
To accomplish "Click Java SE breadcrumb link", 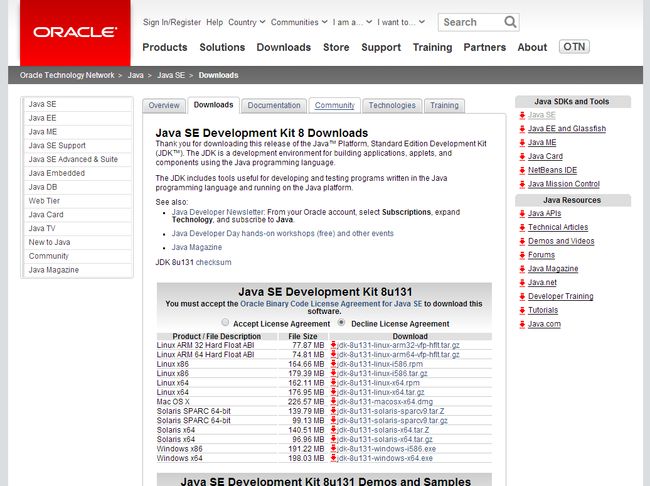I will pyautogui.click(x=171, y=75).
